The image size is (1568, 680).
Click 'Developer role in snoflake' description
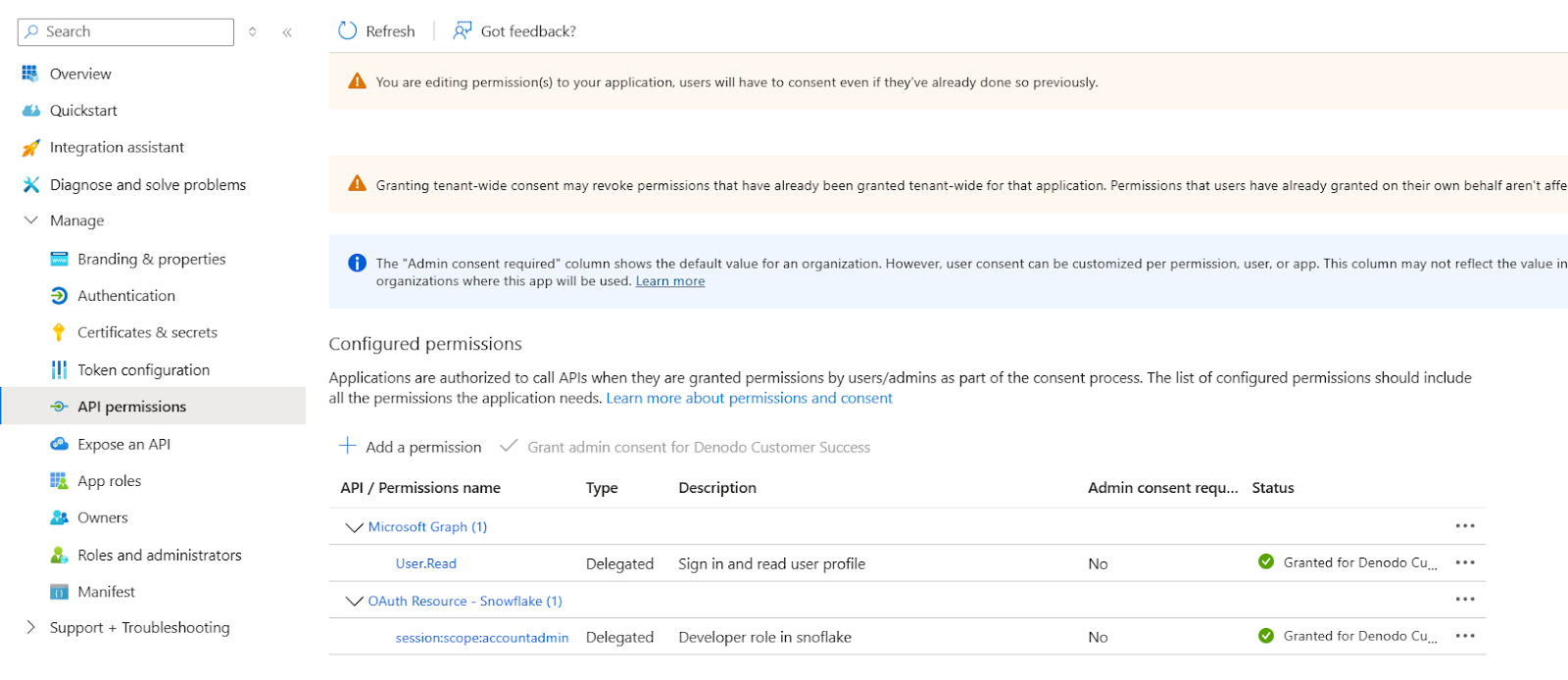click(x=765, y=638)
